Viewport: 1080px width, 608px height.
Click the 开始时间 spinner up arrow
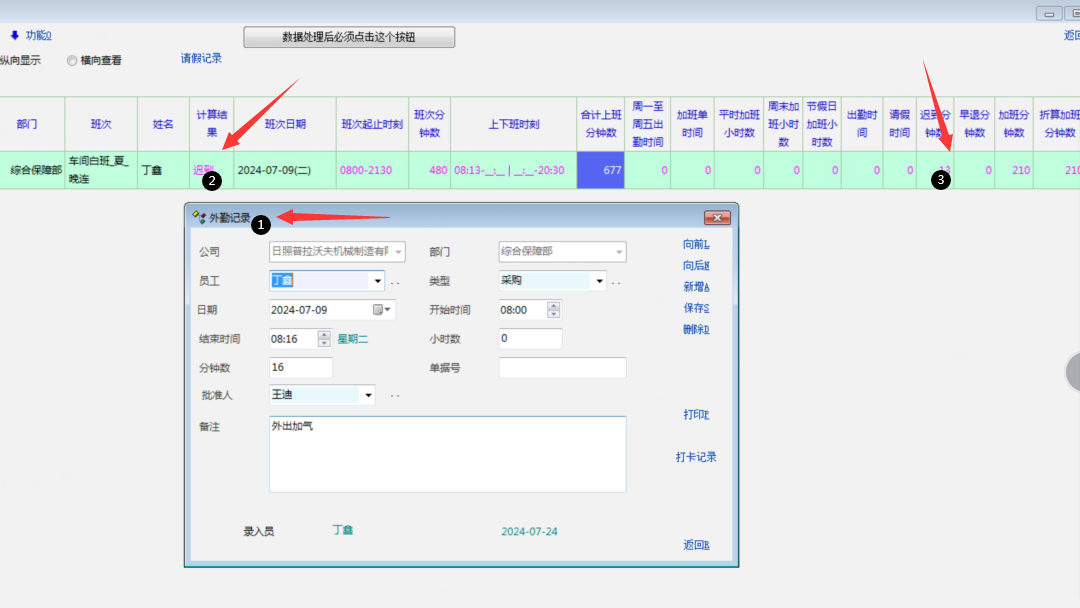pos(554,305)
